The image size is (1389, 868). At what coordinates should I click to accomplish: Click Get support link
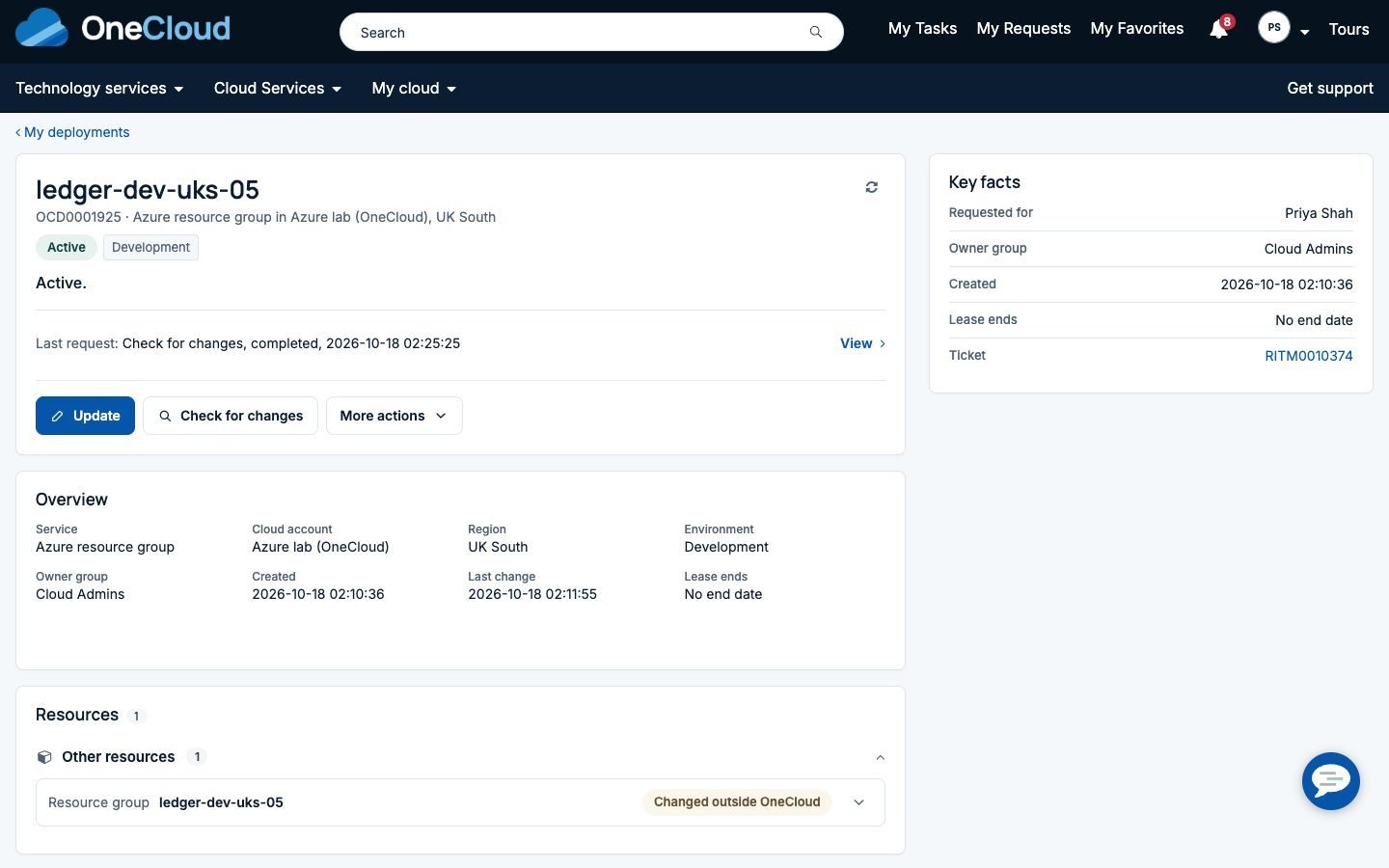click(1329, 88)
